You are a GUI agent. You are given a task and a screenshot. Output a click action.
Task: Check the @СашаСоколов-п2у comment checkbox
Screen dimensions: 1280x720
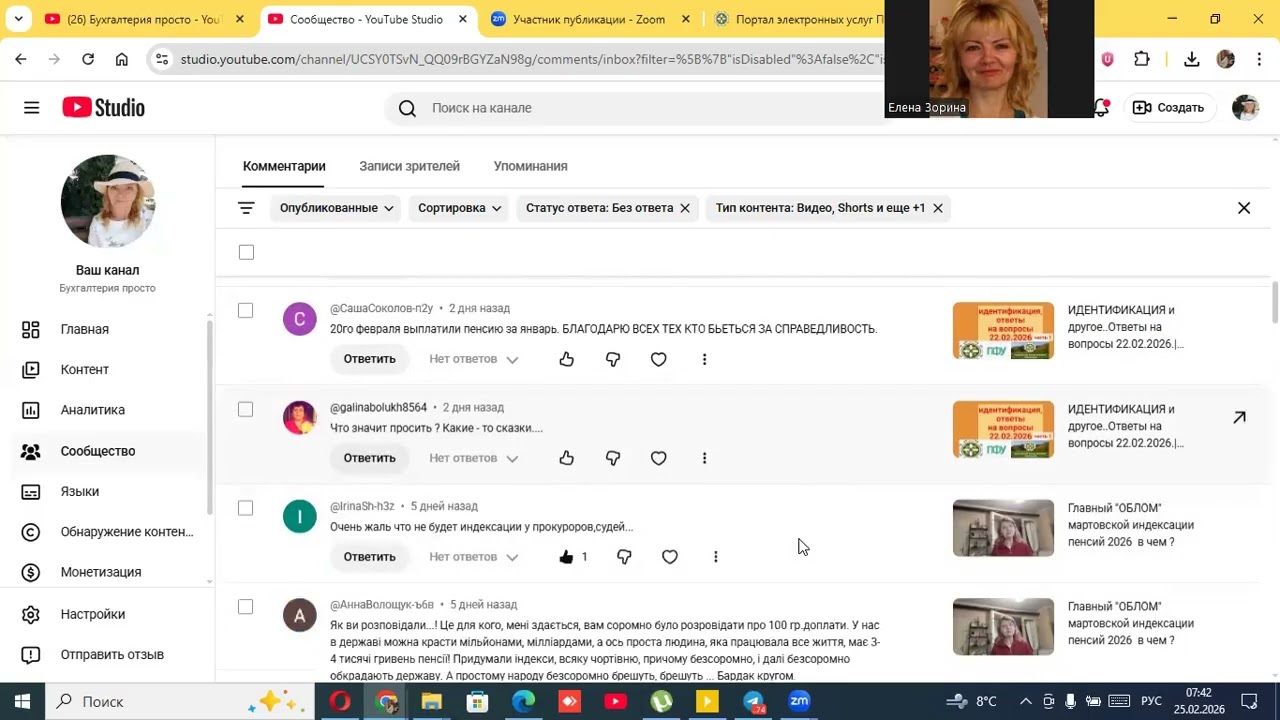coord(245,311)
